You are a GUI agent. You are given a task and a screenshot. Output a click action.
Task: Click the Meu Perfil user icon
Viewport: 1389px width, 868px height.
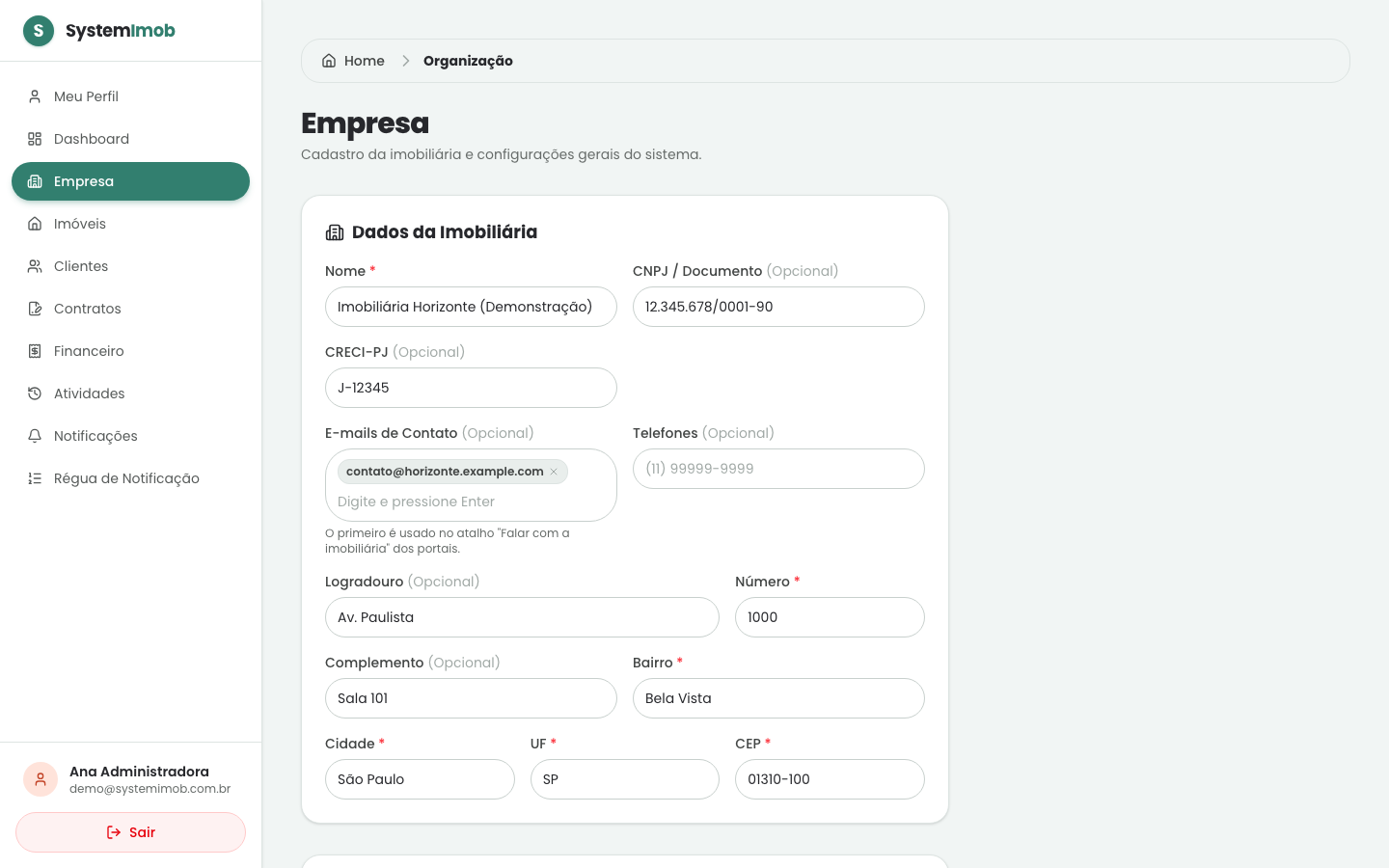(35, 96)
